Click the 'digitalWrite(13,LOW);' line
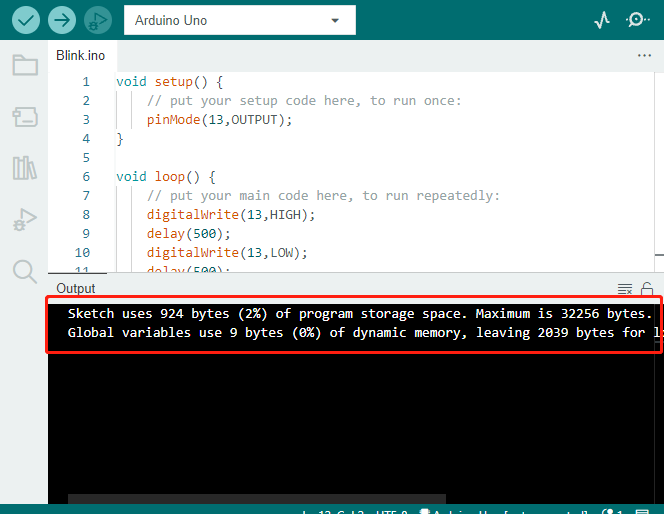The height and width of the screenshot is (514, 664). (227, 253)
